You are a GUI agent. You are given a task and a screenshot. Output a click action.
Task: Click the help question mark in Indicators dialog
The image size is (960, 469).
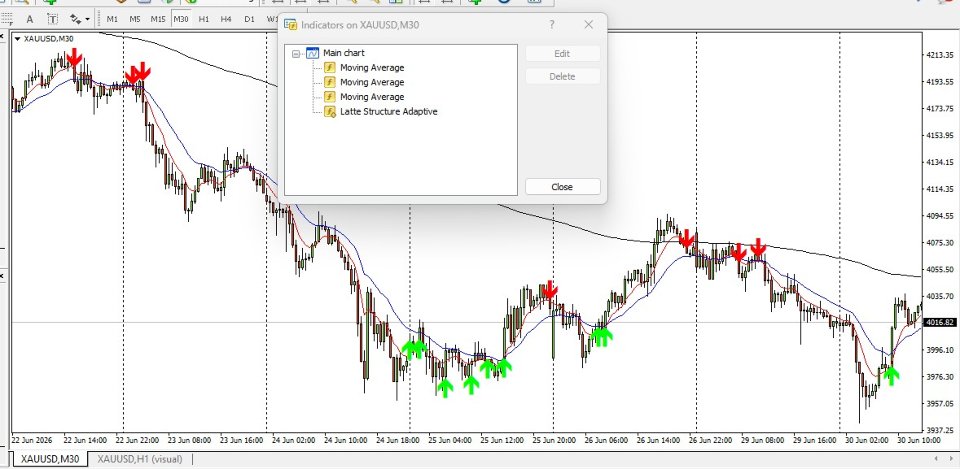pos(552,25)
